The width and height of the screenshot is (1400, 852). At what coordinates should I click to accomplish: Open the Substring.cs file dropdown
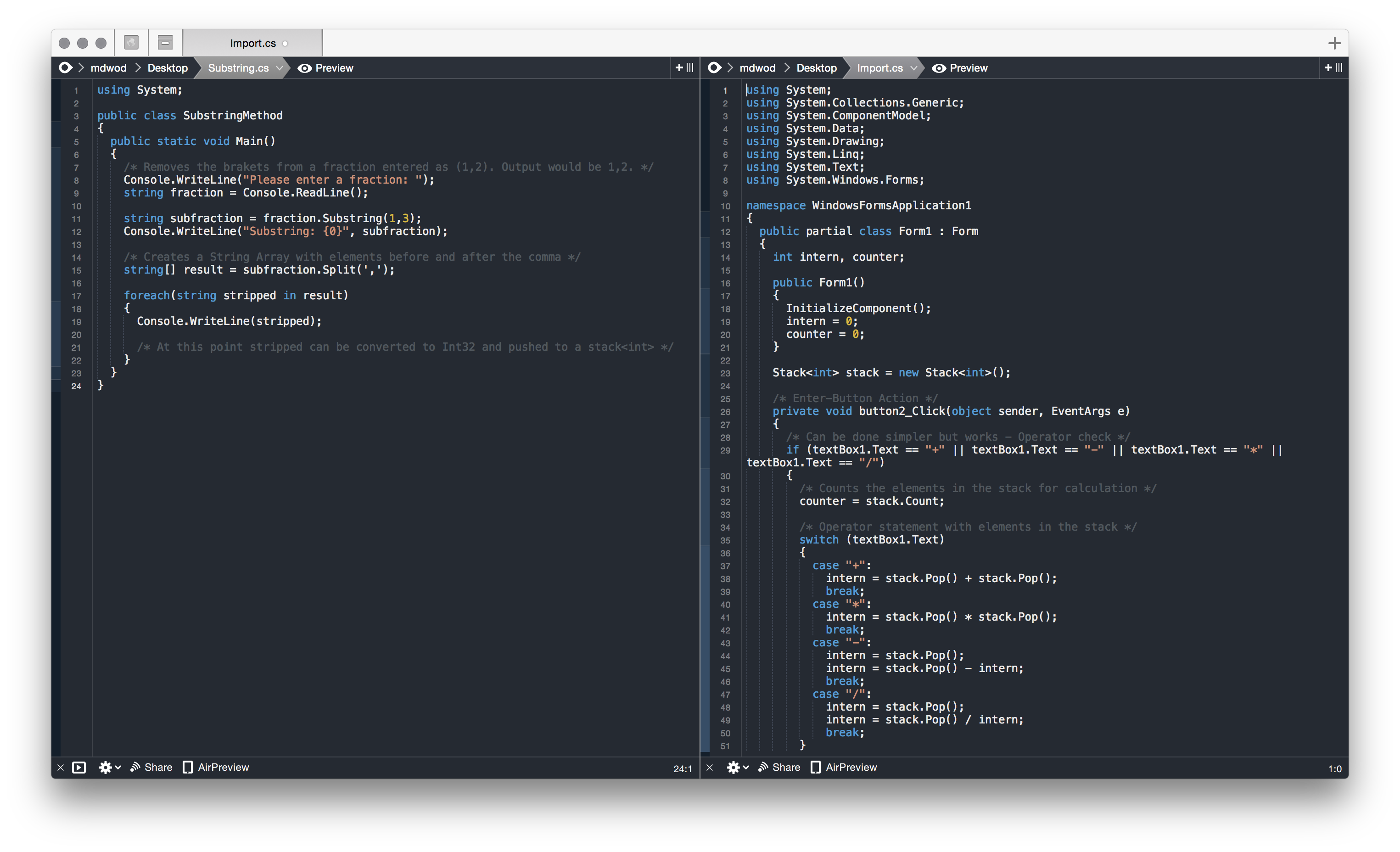[279, 68]
